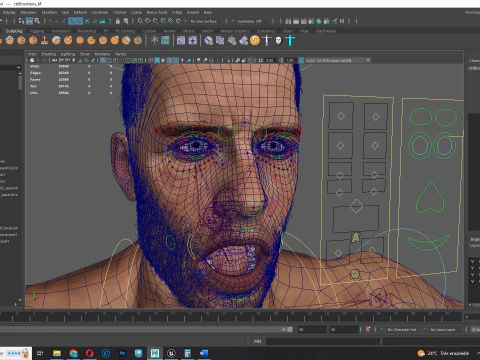Viewport: 480px width, 360px height.
Task: Toggle Snap to points magnet icon
Action: pyautogui.click(x=156, y=21)
